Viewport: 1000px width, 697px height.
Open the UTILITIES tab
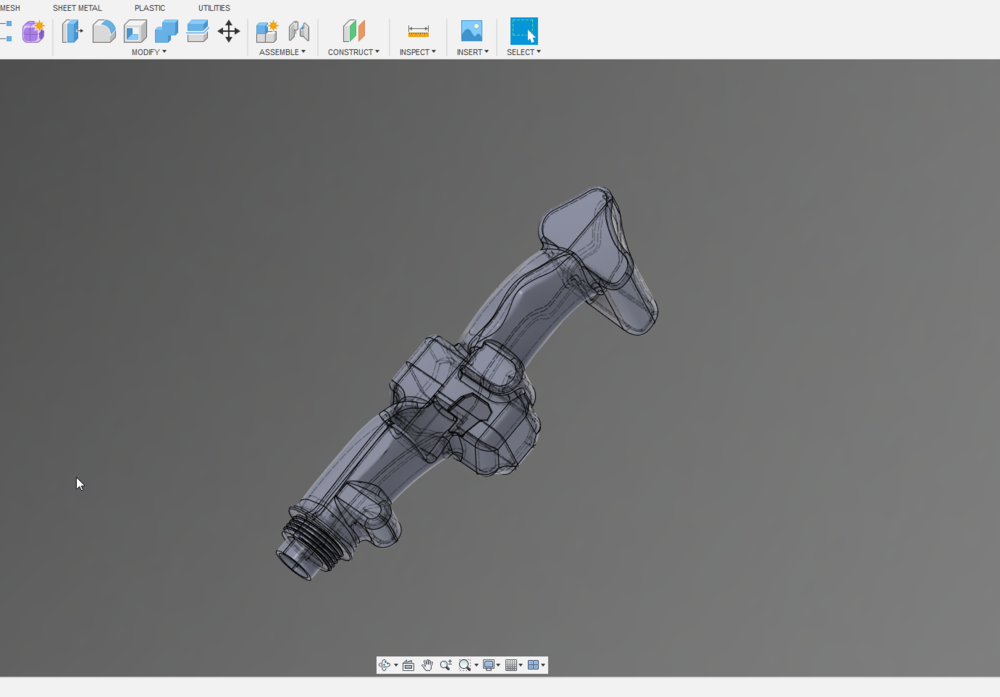click(x=214, y=8)
